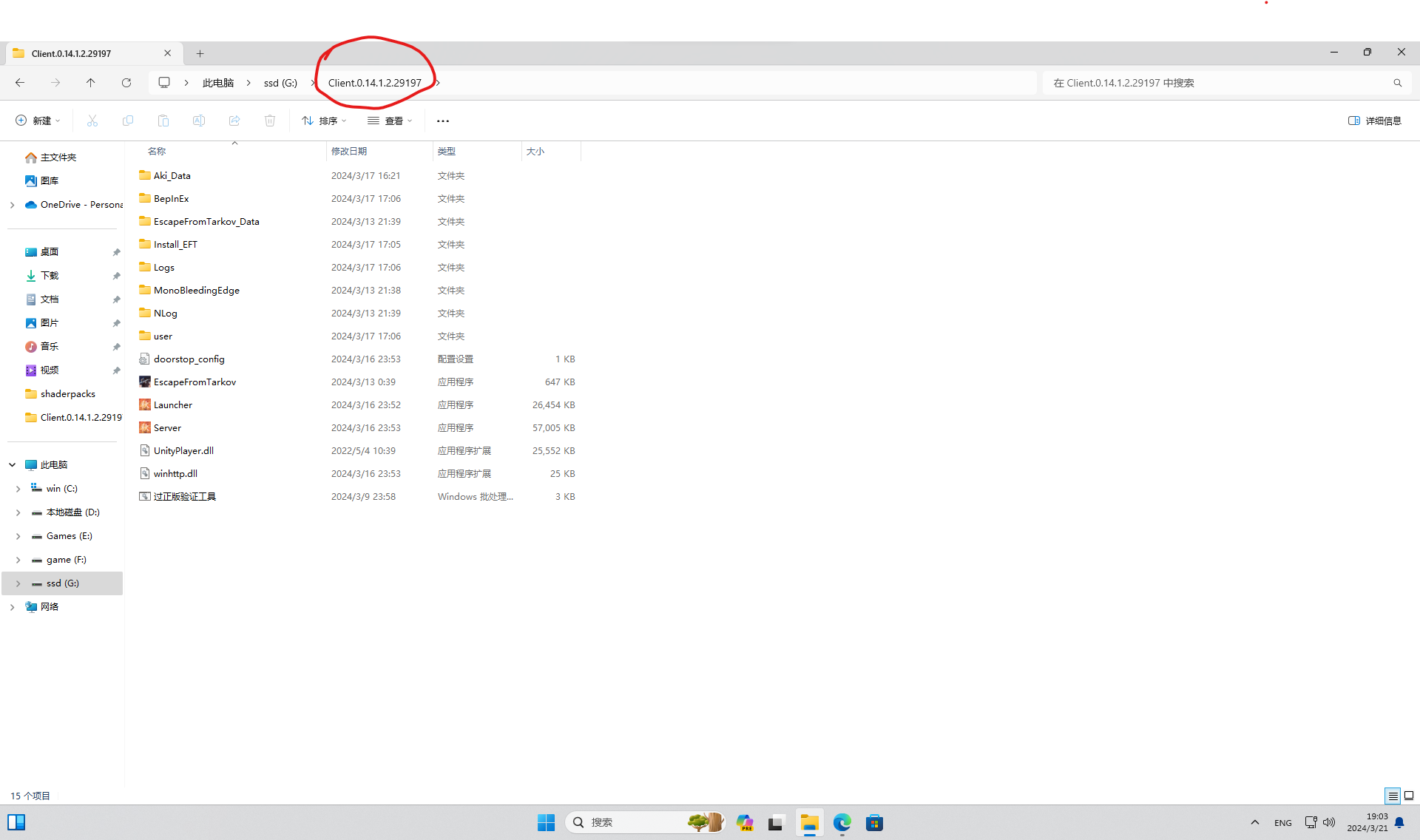Select the Server application file
The height and width of the screenshot is (840, 1420).
(167, 428)
